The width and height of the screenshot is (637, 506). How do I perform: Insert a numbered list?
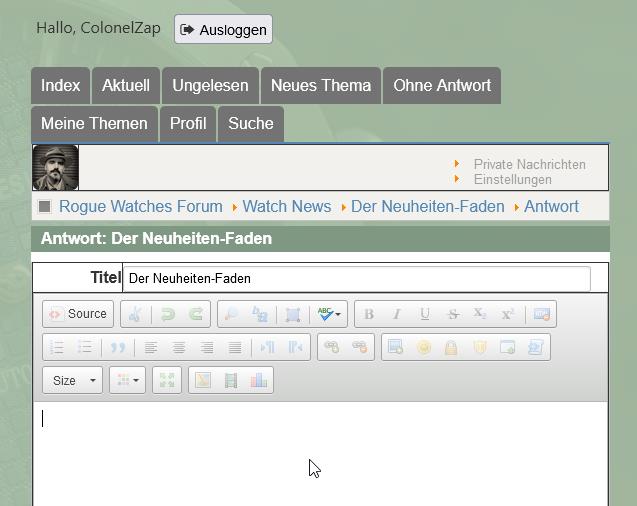[x=57, y=347]
